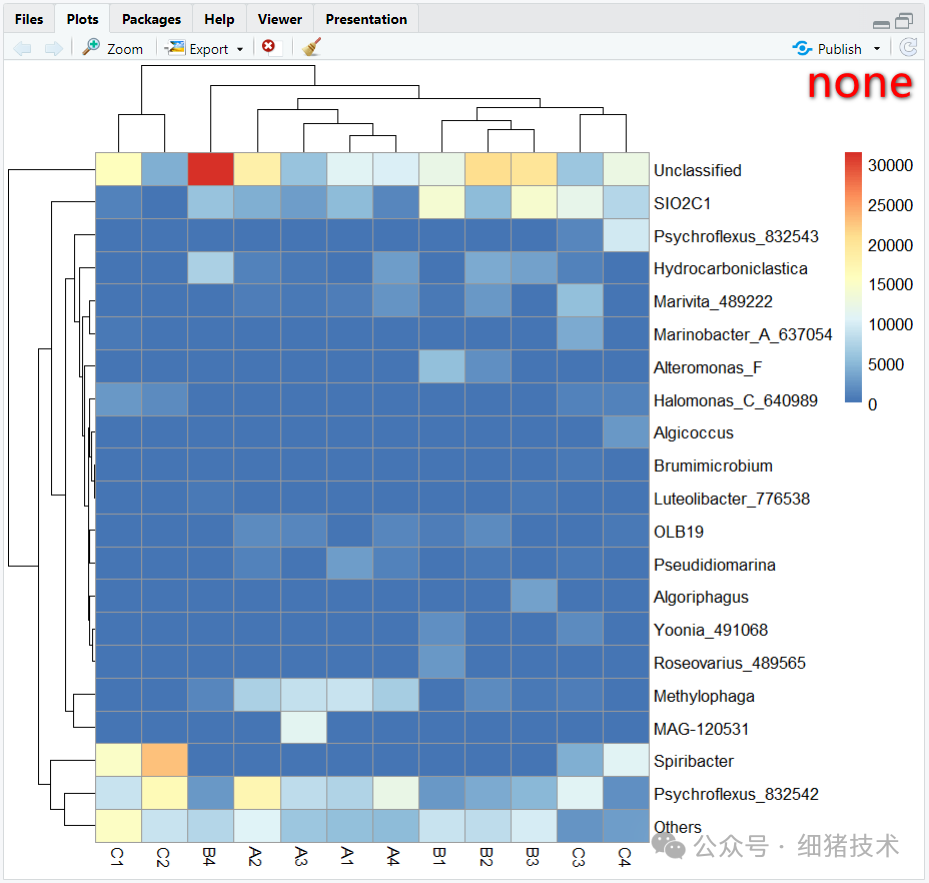Click the Publish button
929x883 pixels.
pyautogui.click(x=840, y=48)
